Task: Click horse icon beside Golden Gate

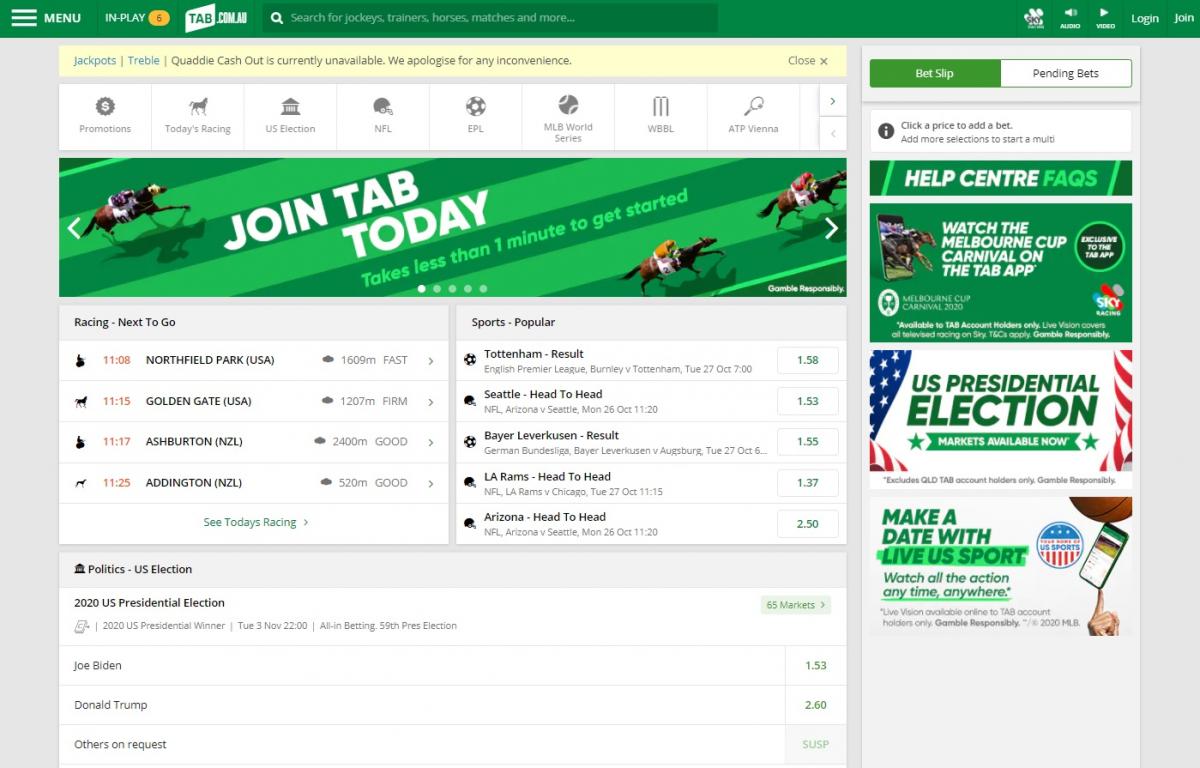Action: tap(80, 401)
